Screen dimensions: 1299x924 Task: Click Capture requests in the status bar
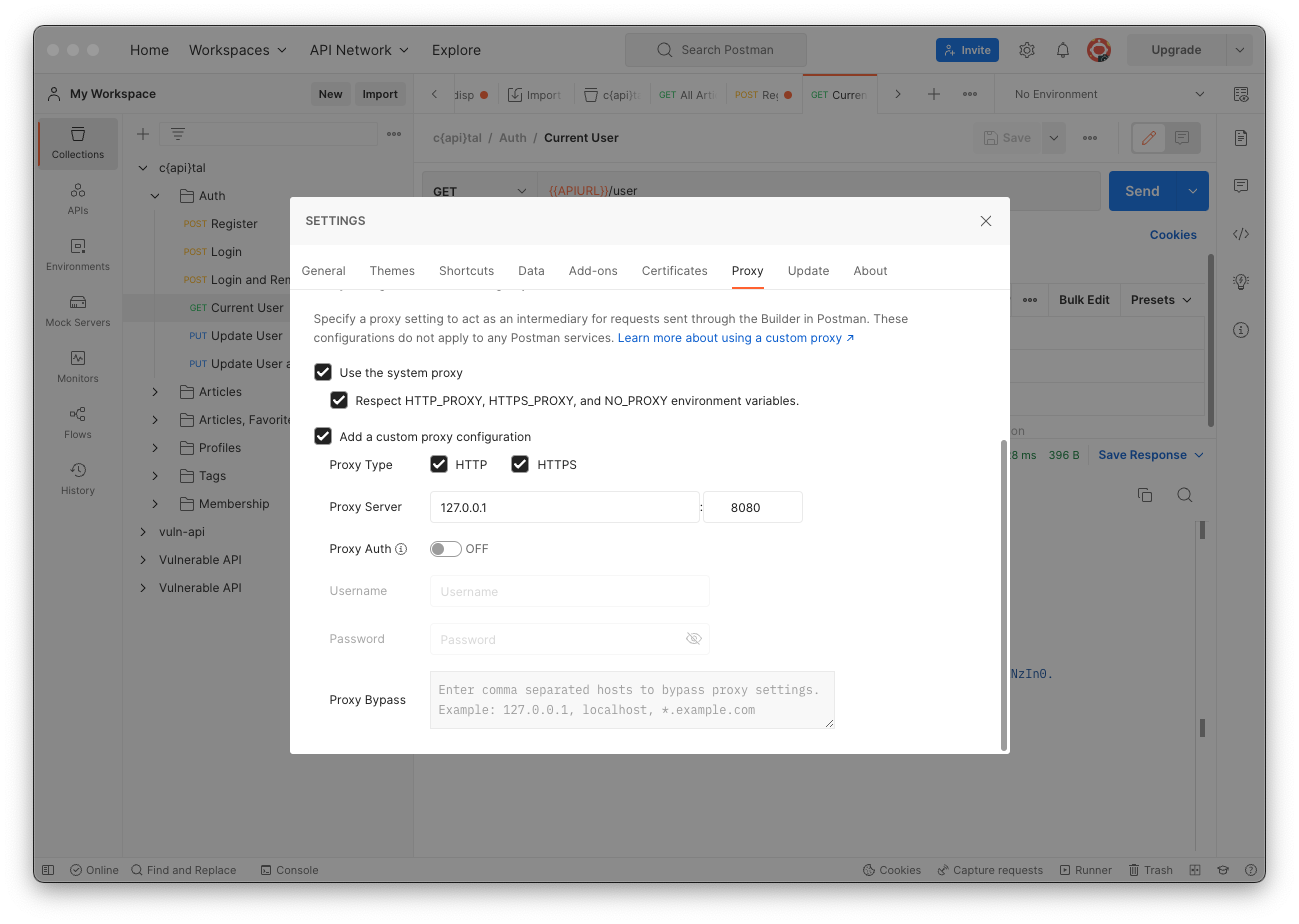(x=990, y=870)
